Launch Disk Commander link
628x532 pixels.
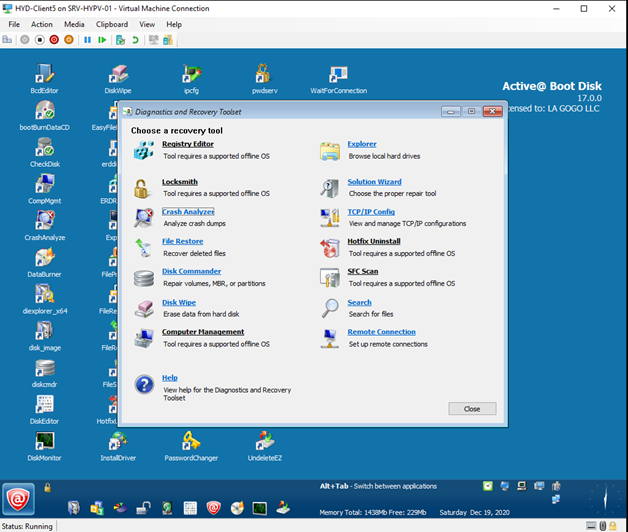click(x=191, y=271)
